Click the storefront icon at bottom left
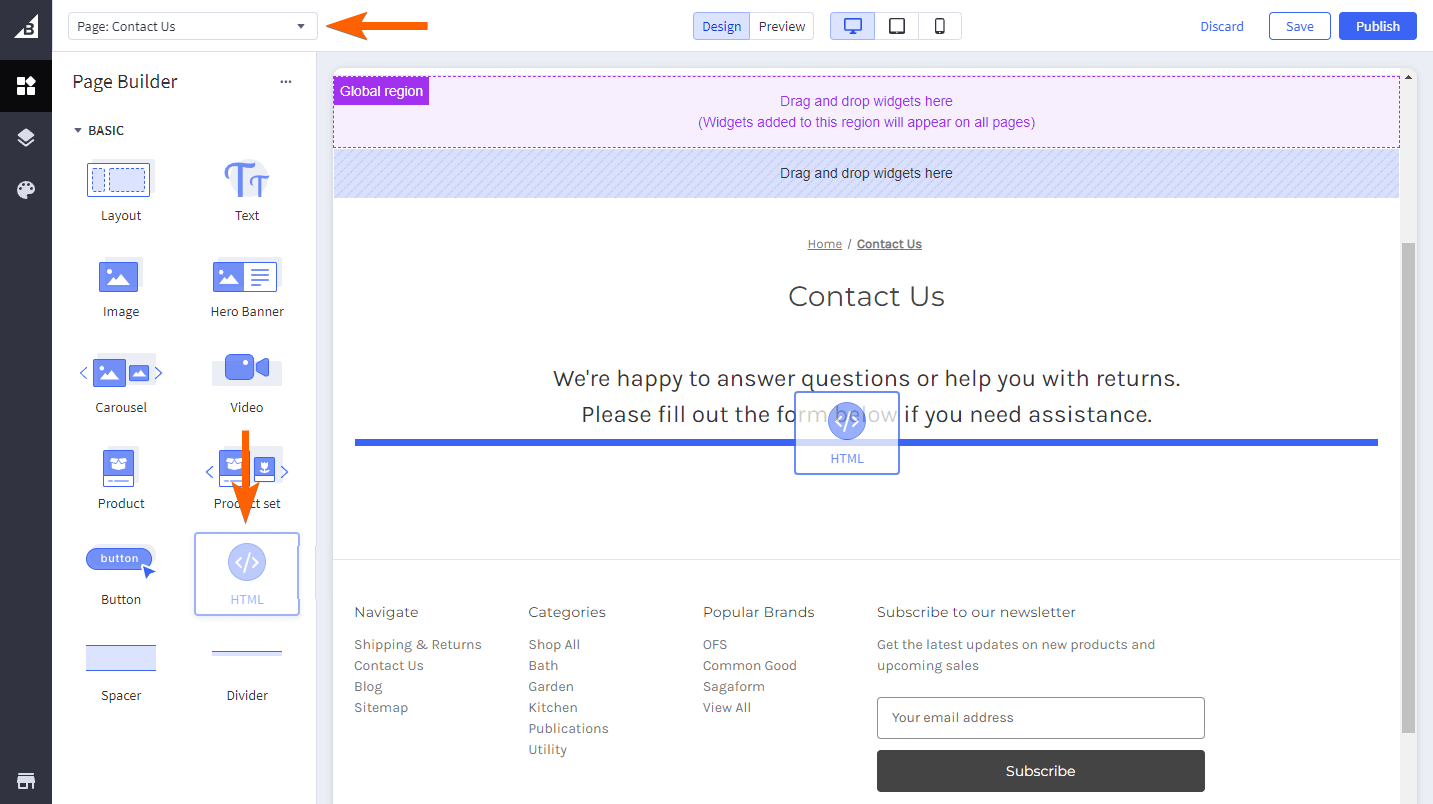This screenshot has height=804, width=1433. 26,780
